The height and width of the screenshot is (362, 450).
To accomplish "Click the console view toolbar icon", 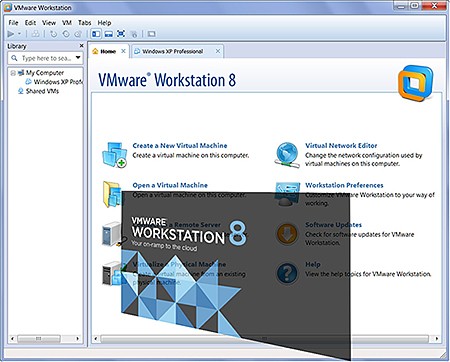I will [x=151, y=34].
